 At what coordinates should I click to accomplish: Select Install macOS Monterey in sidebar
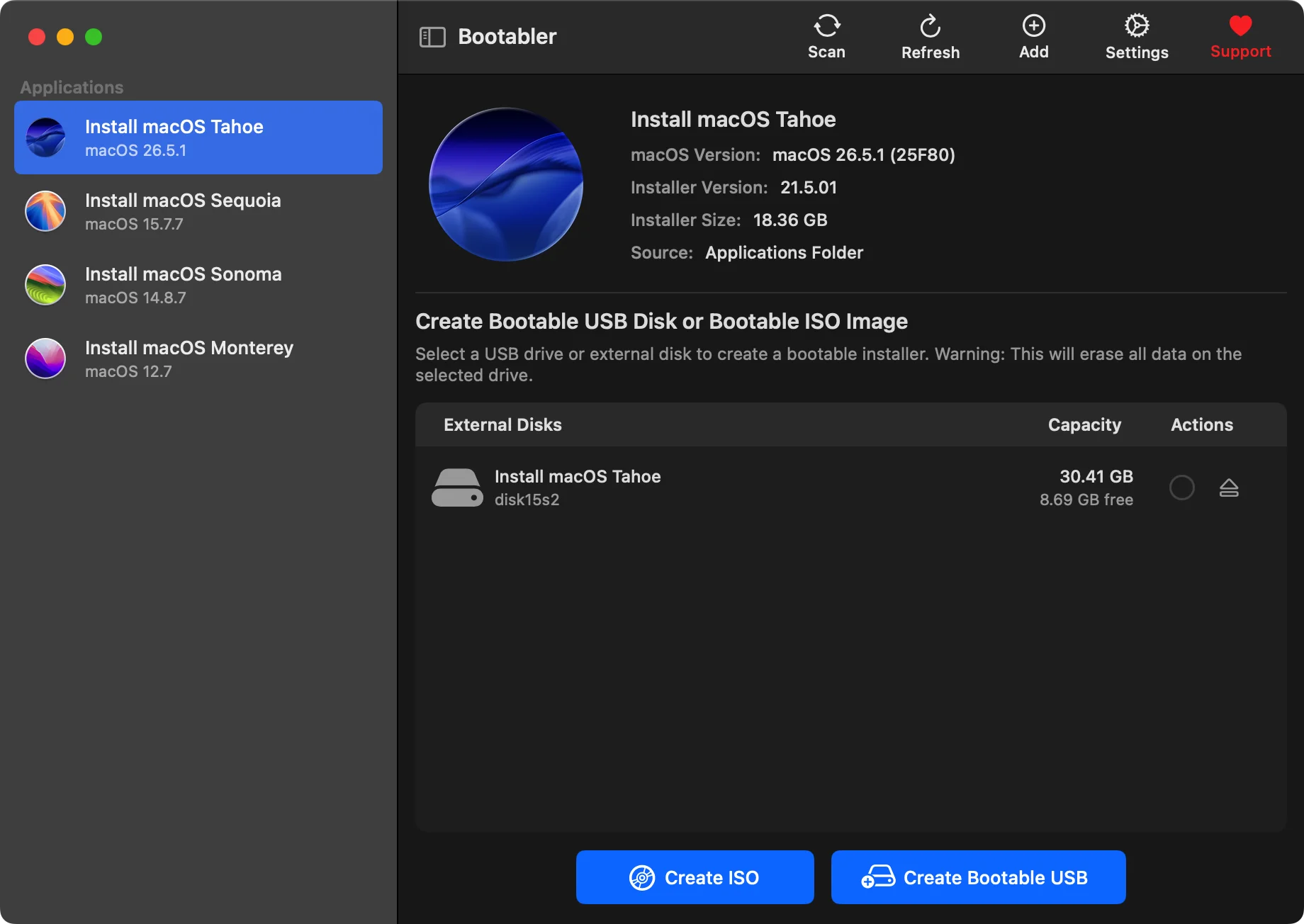(x=198, y=359)
